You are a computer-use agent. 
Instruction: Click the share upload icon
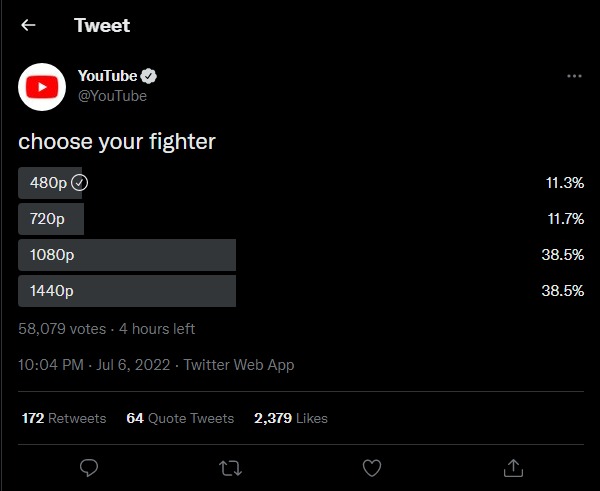click(513, 468)
